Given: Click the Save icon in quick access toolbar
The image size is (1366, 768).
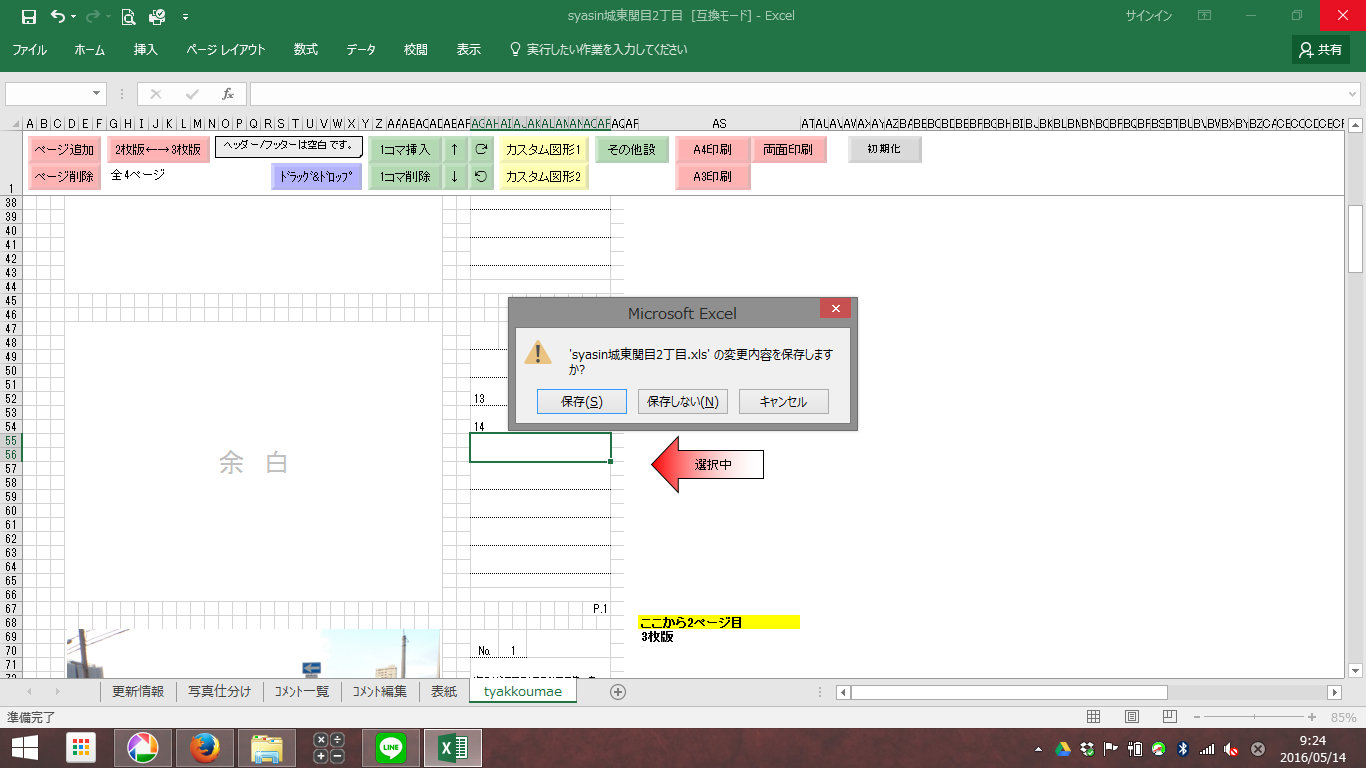Looking at the screenshot, I should click(x=28, y=16).
